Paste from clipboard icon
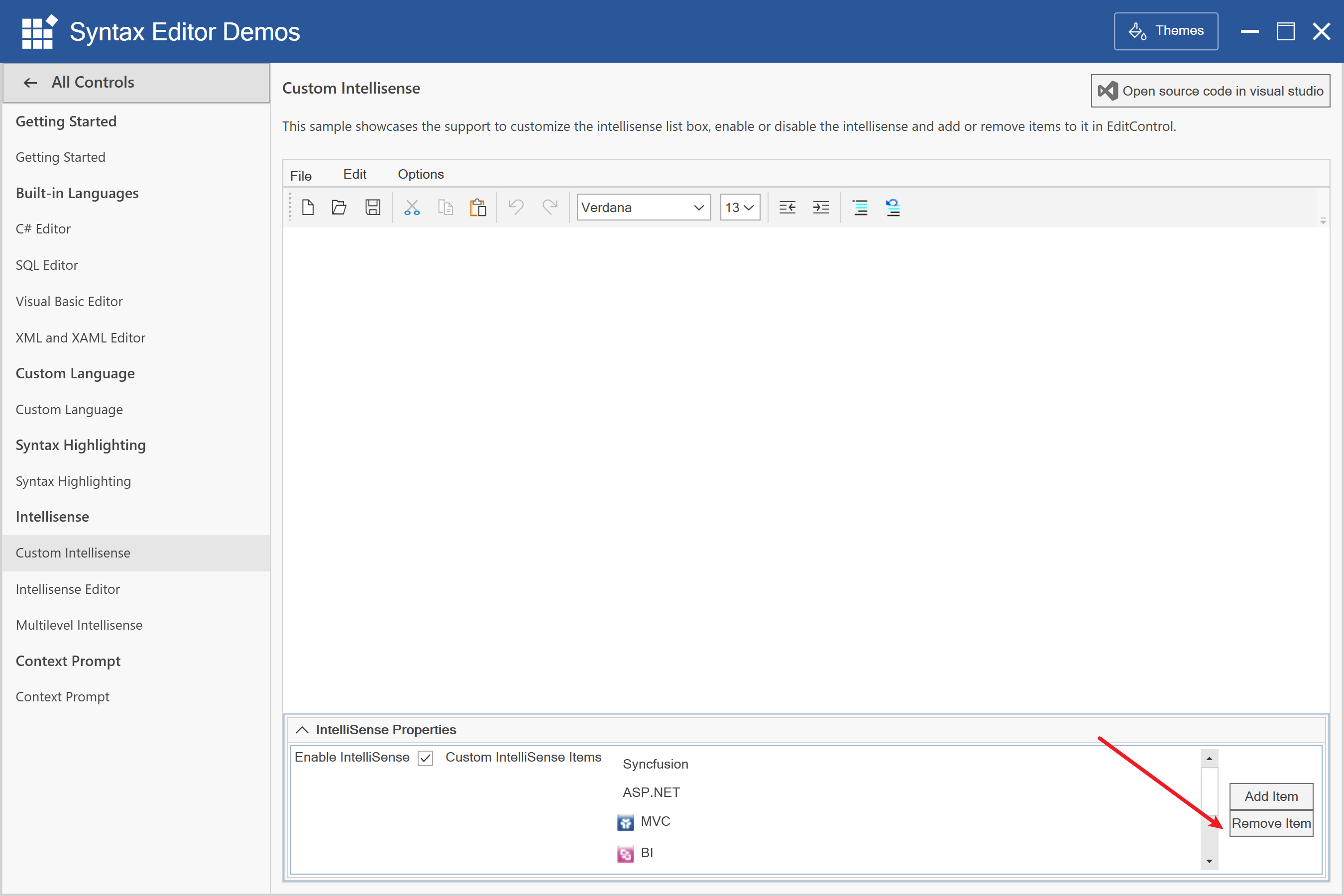Image resolution: width=1344 pixels, height=896 pixels. tap(478, 208)
